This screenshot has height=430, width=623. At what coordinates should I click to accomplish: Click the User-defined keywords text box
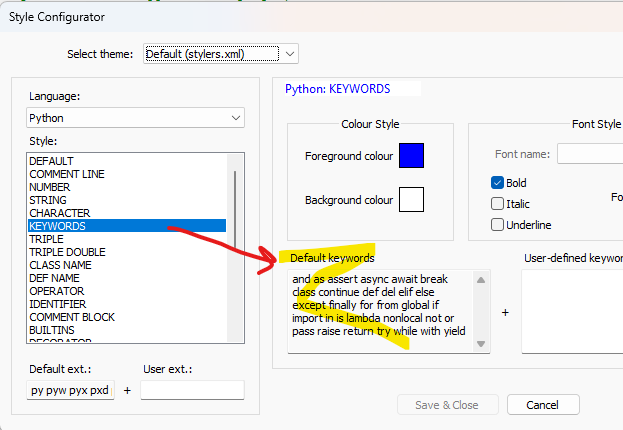point(570,311)
